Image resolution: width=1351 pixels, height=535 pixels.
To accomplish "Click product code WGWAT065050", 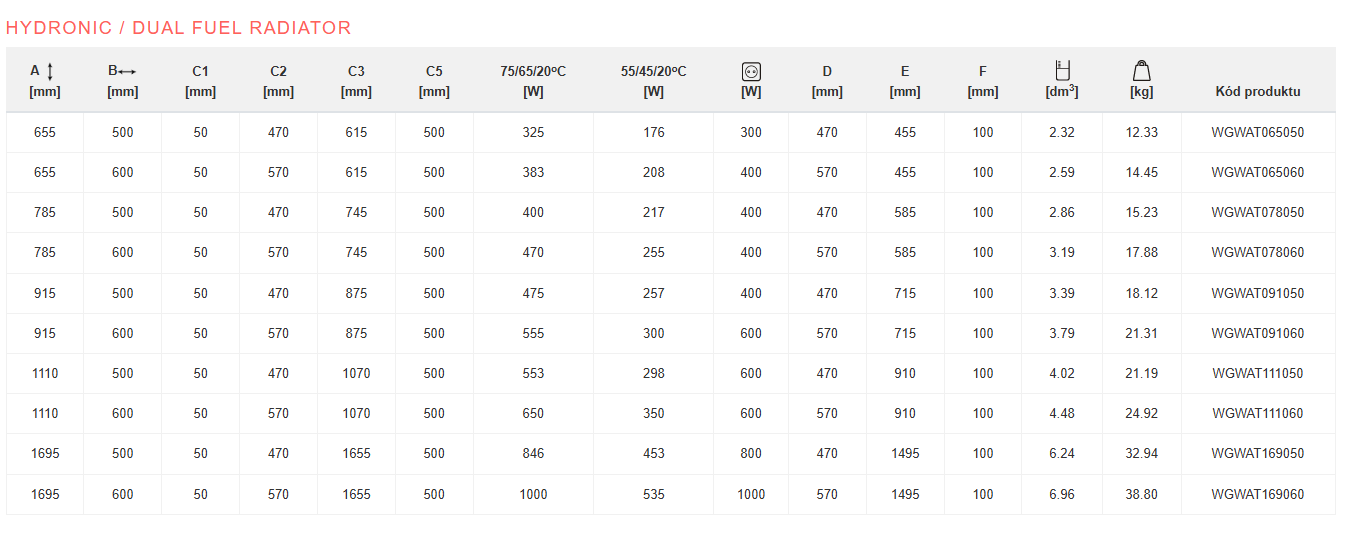I will (x=1257, y=132).
